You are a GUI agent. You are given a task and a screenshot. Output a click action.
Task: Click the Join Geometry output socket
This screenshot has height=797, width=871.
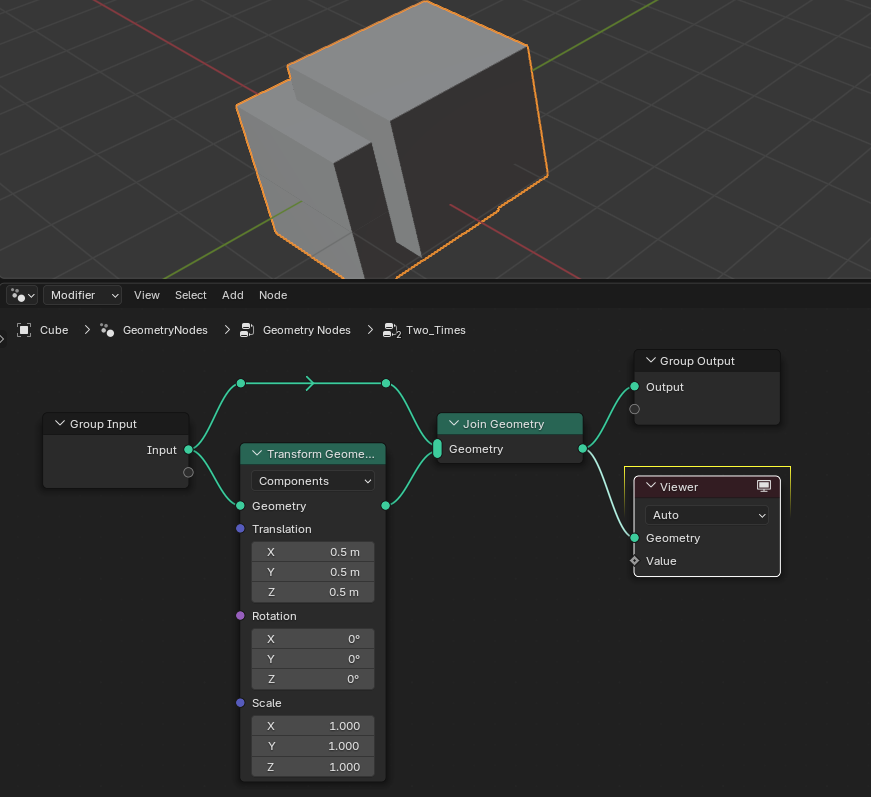(x=582, y=448)
